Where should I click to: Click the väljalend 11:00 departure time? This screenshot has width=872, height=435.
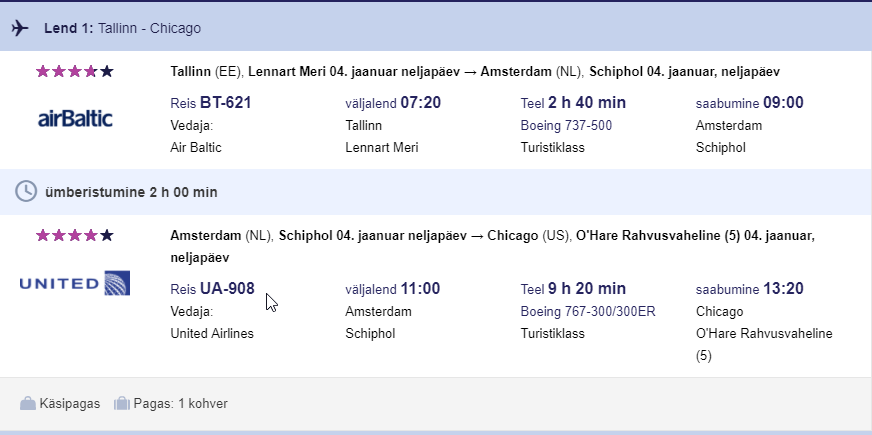pos(392,288)
